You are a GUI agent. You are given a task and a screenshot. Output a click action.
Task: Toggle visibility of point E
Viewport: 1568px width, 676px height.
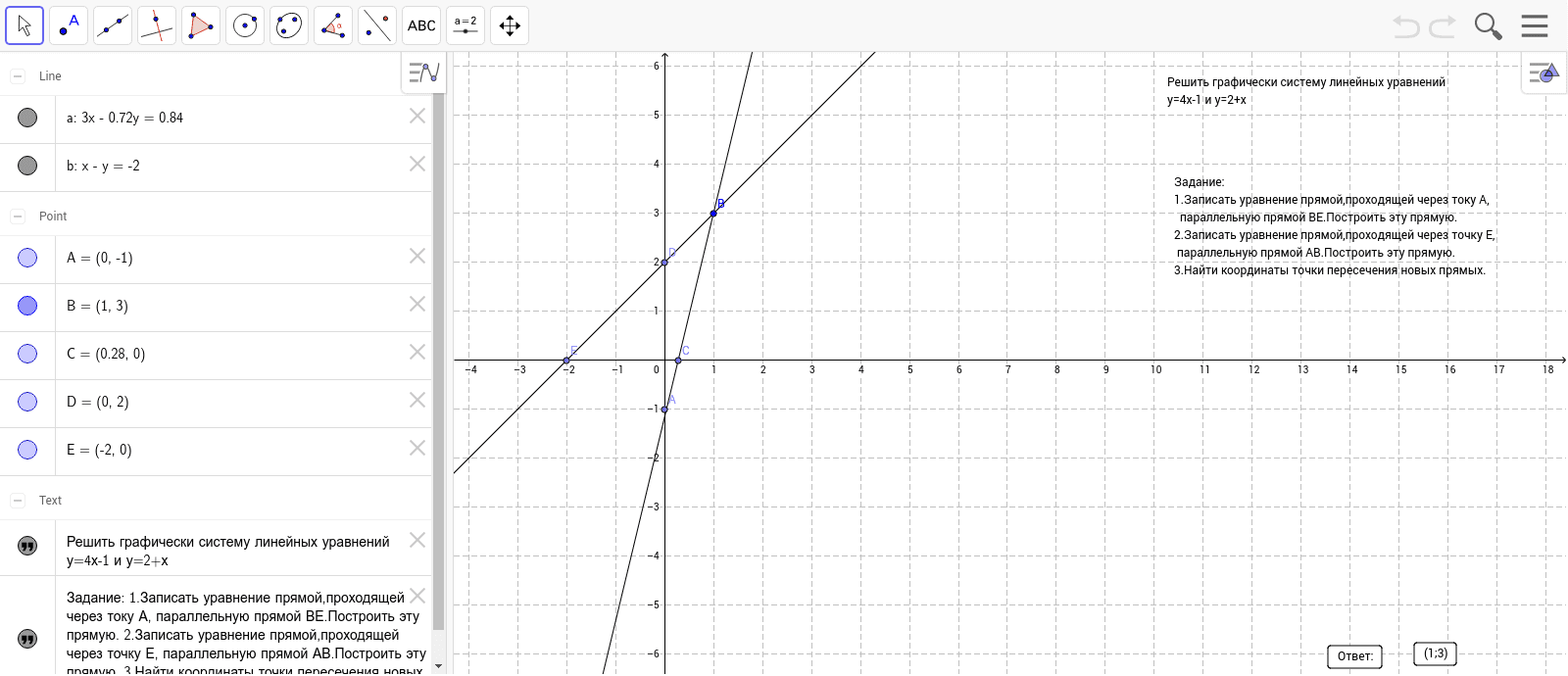coord(27,450)
